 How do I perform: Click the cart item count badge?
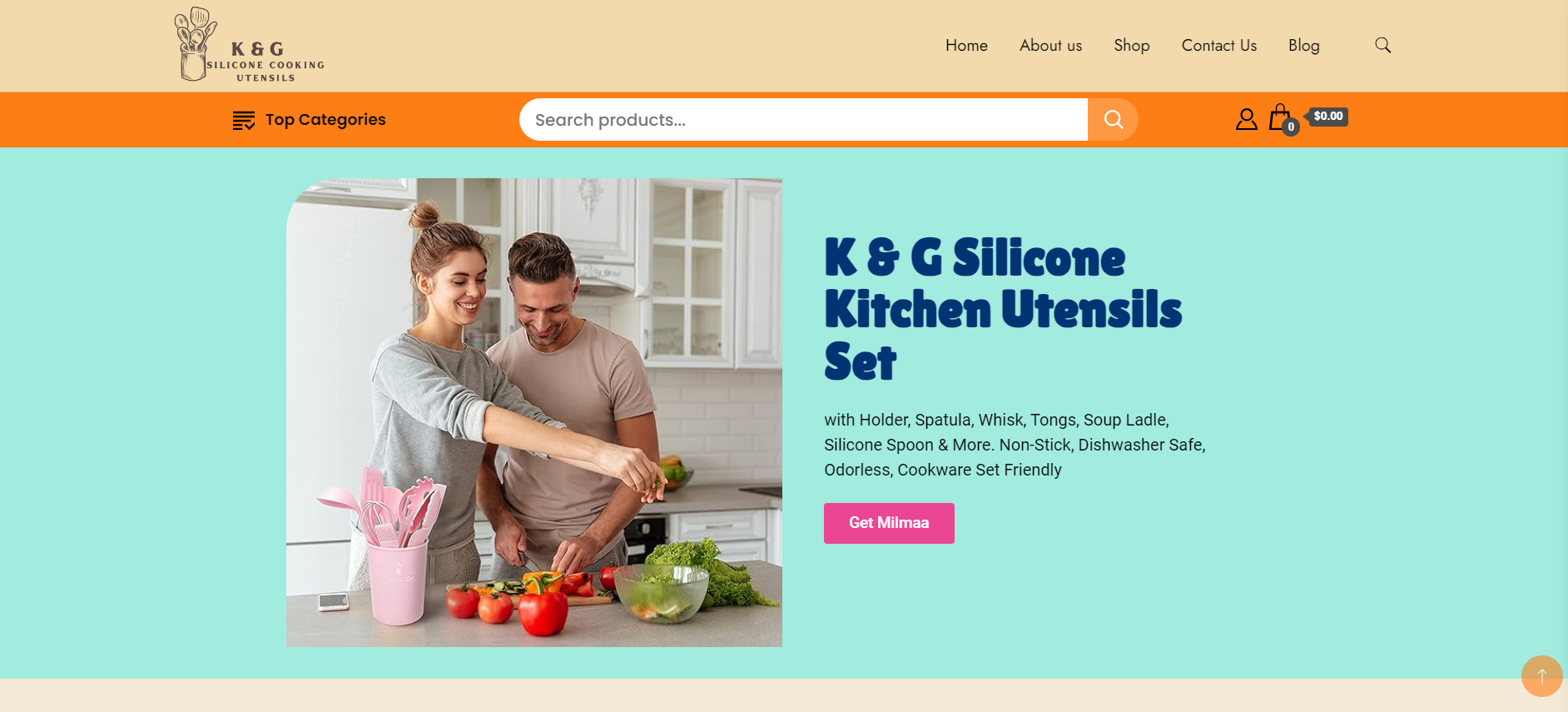tap(1291, 127)
